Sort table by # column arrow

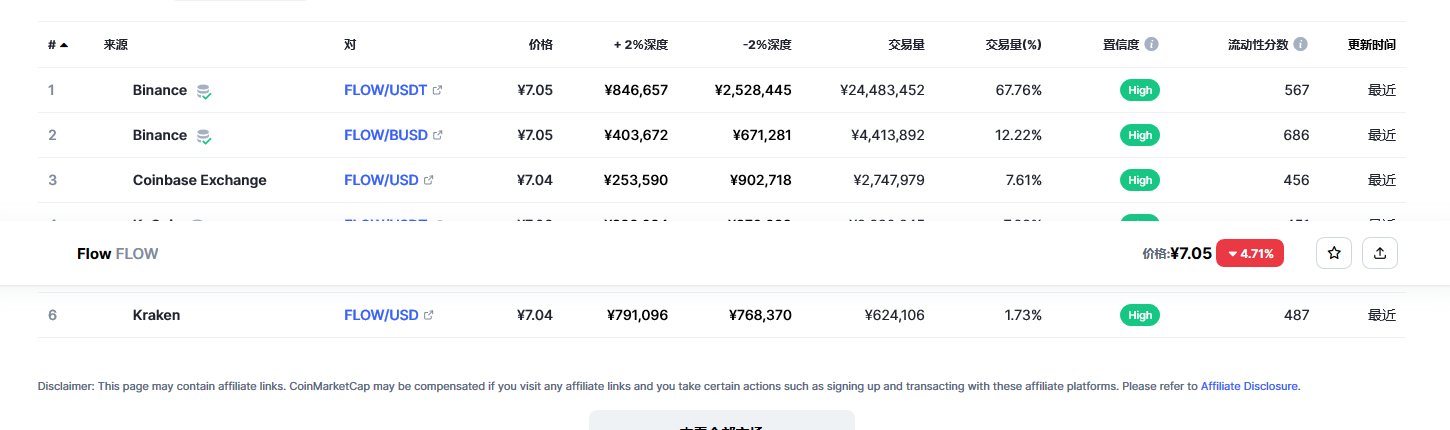tap(64, 45)
